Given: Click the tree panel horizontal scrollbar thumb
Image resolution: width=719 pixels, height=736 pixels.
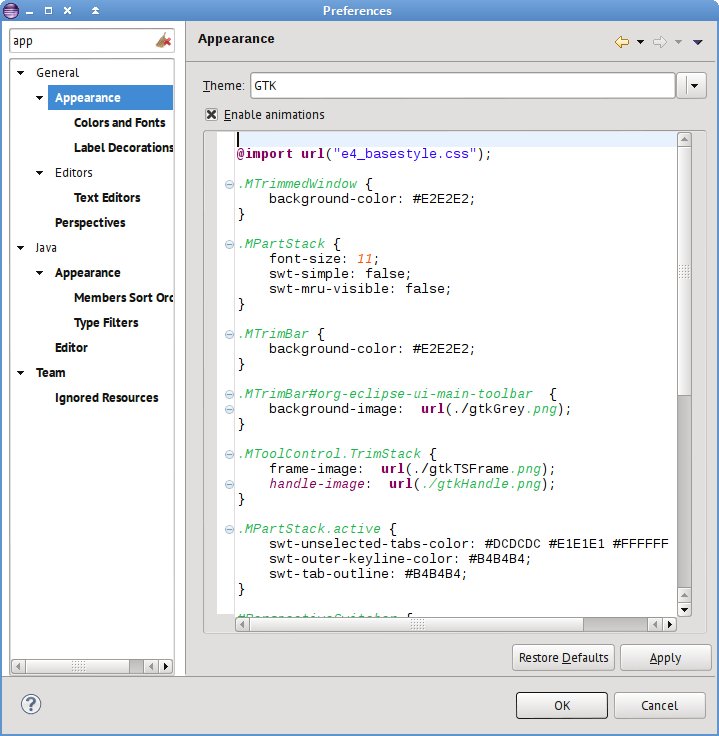Looking at the screenshot, I should (78, 666).
